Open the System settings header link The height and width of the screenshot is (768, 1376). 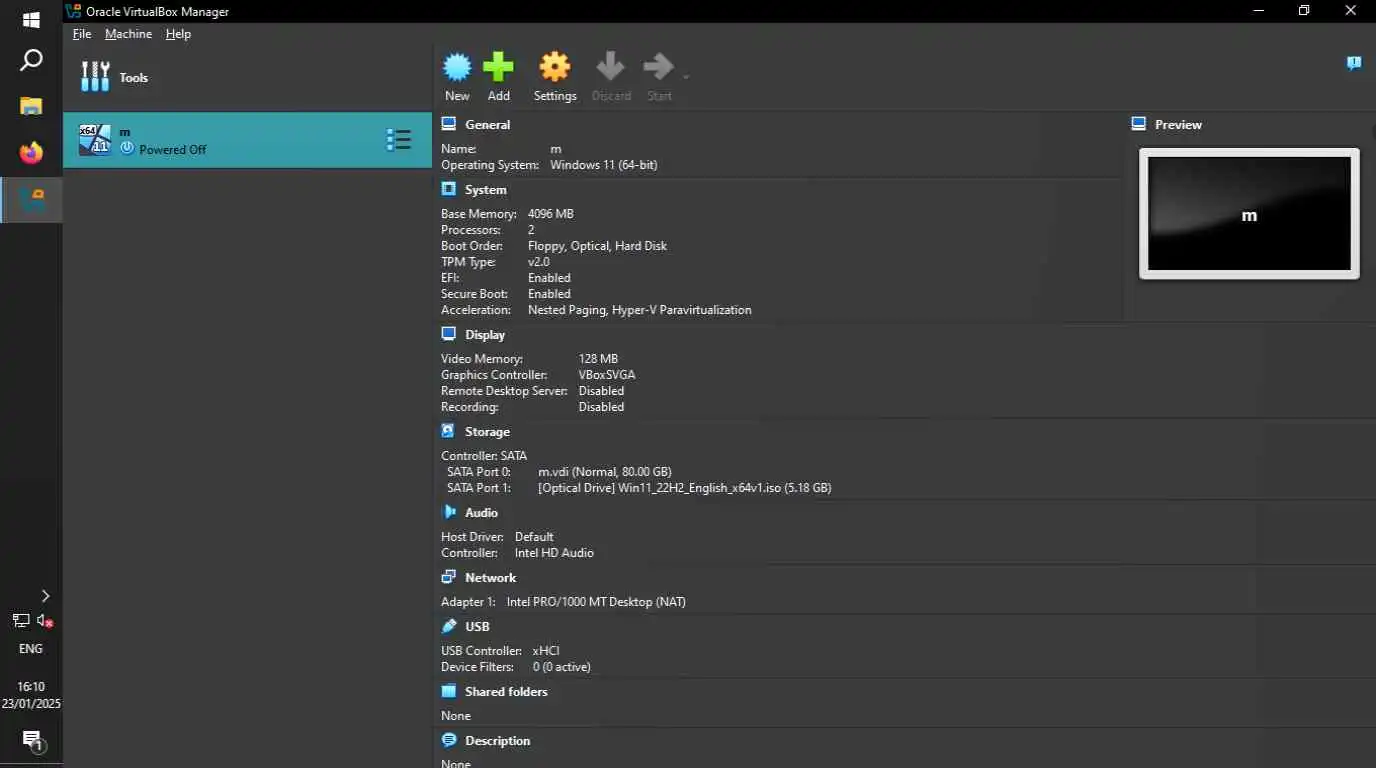point(485,190)
